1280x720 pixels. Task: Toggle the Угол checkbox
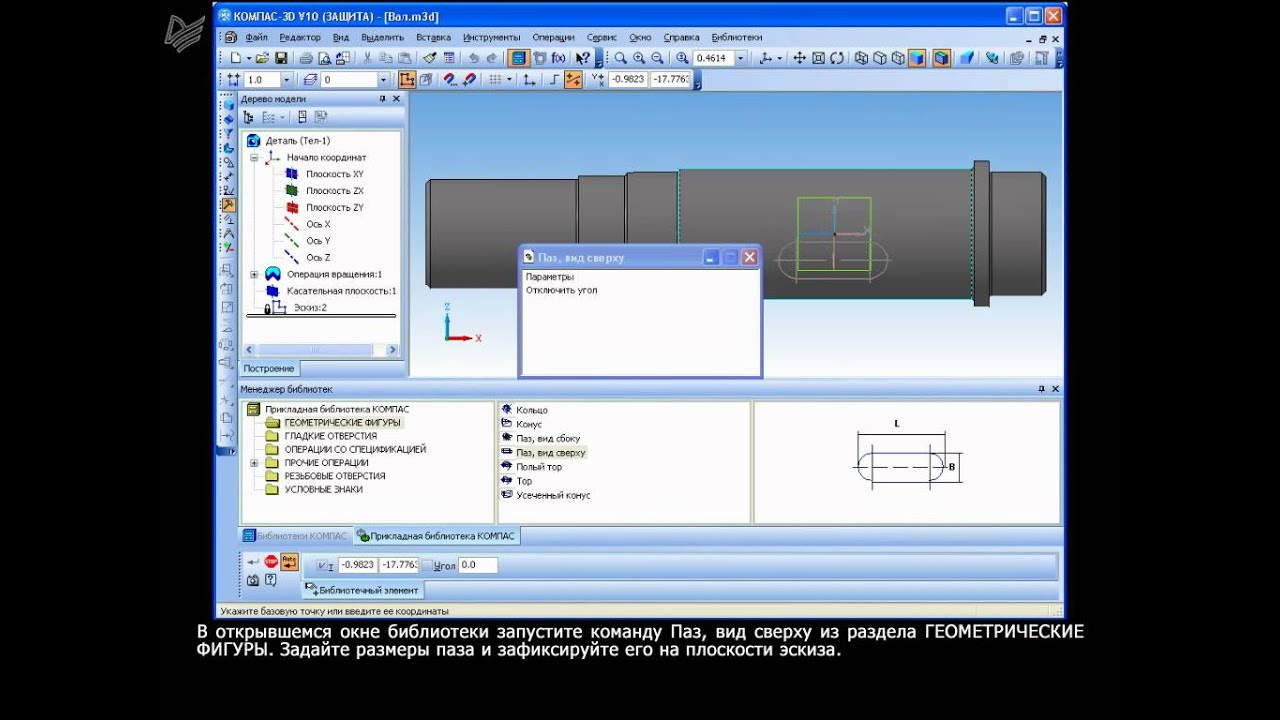click(427, 566)
